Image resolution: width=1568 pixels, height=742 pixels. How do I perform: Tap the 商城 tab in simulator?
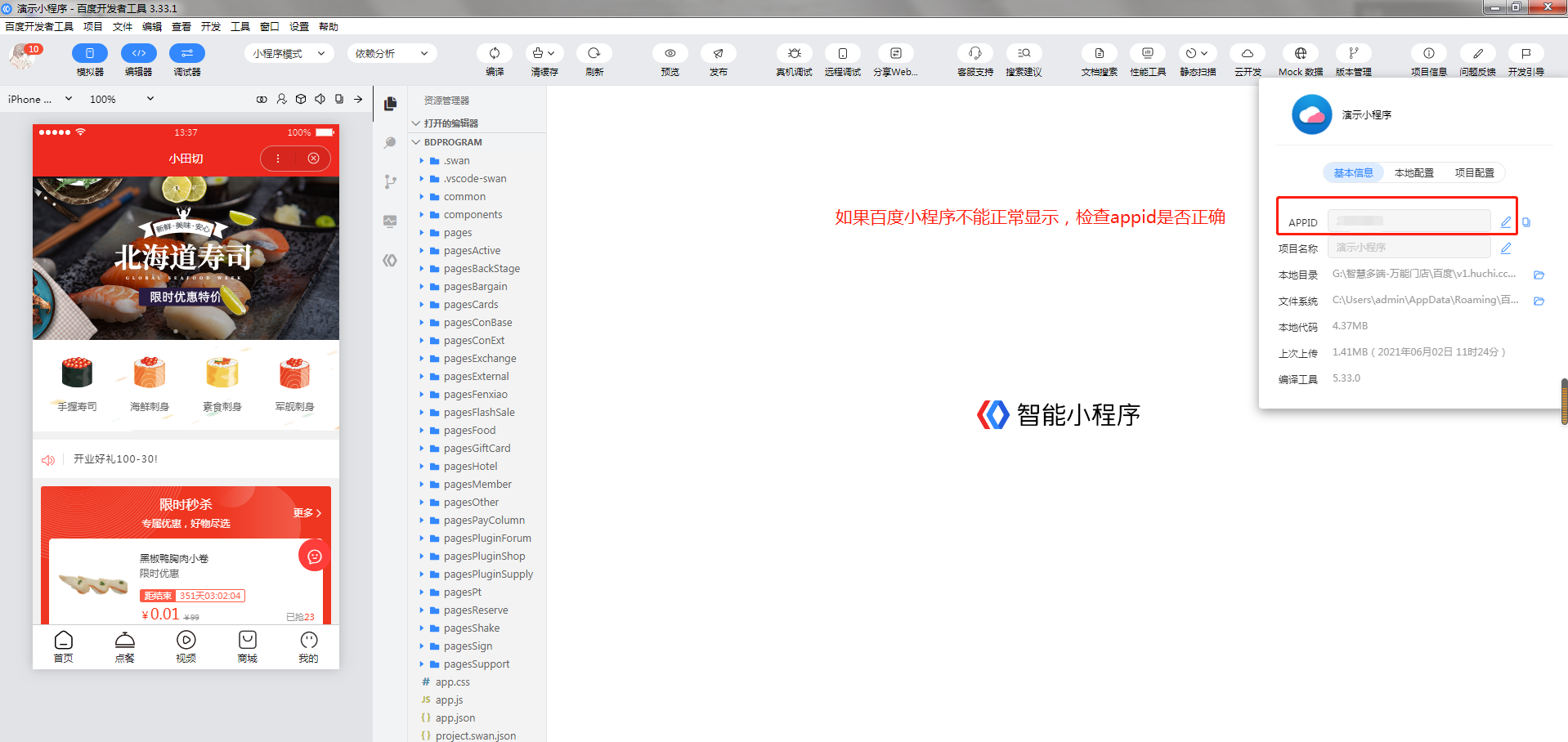247,647
